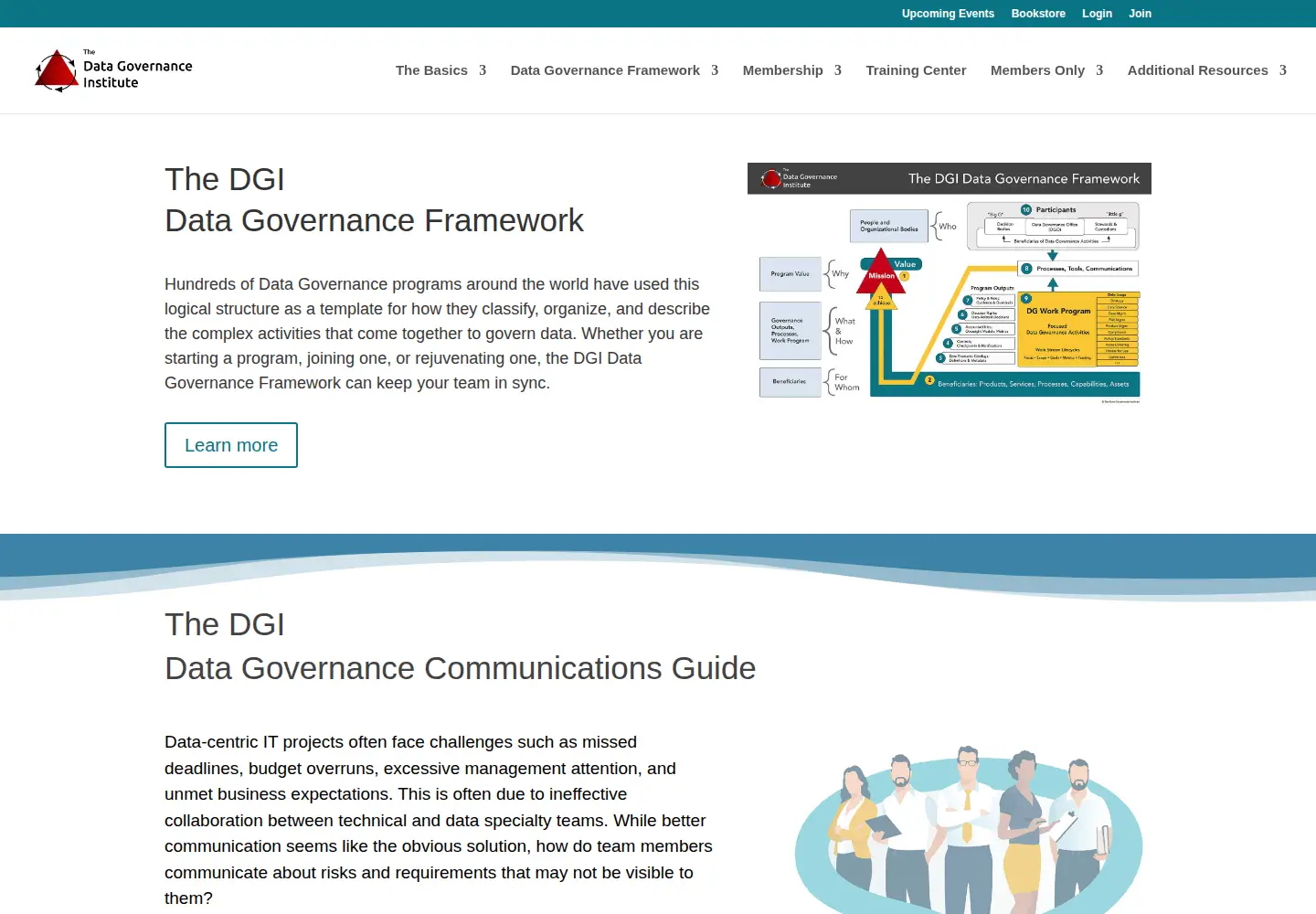
Task: Click the Login link
Action: [1097, 14]
